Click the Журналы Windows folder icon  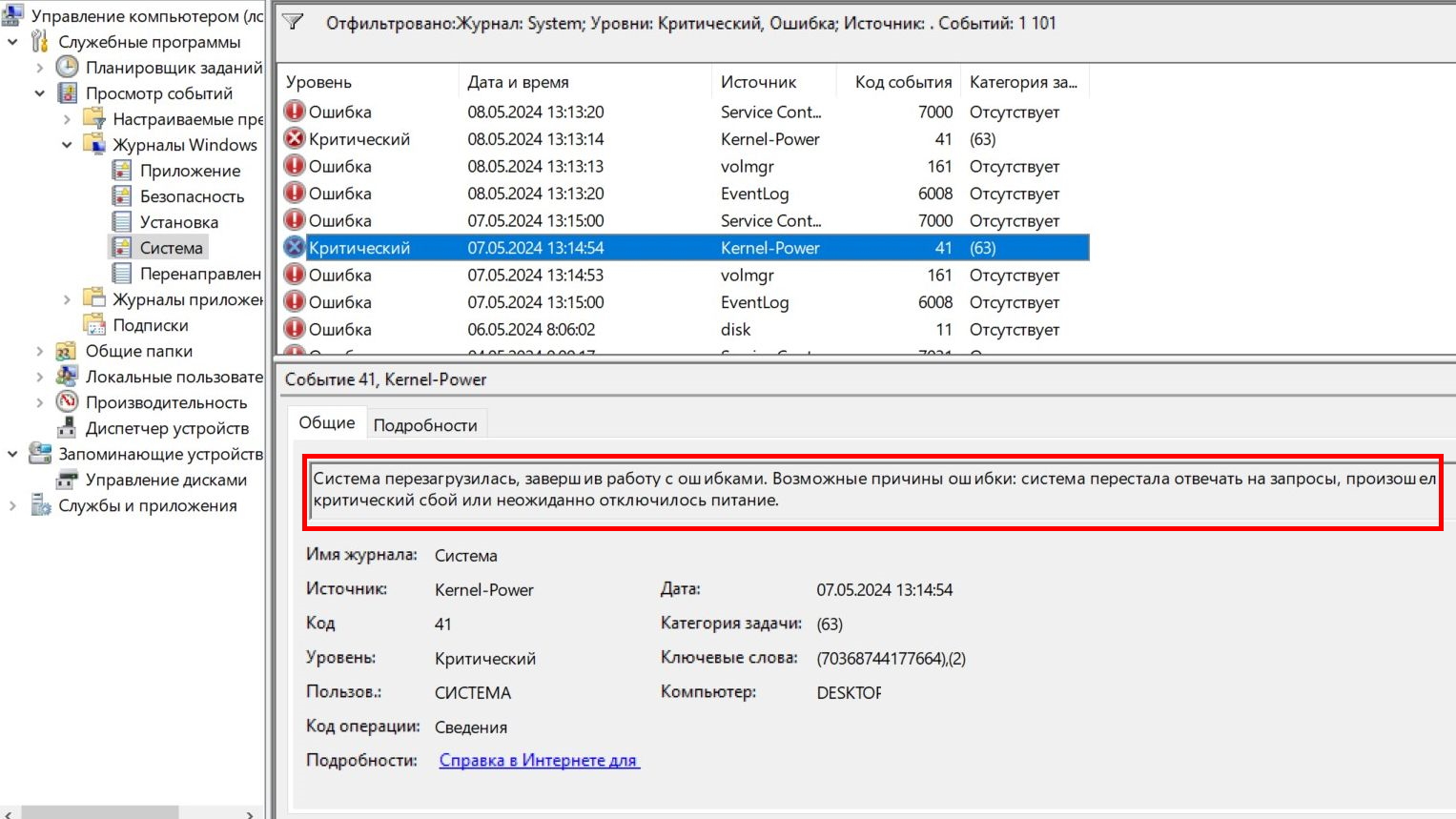click(93, 144)
